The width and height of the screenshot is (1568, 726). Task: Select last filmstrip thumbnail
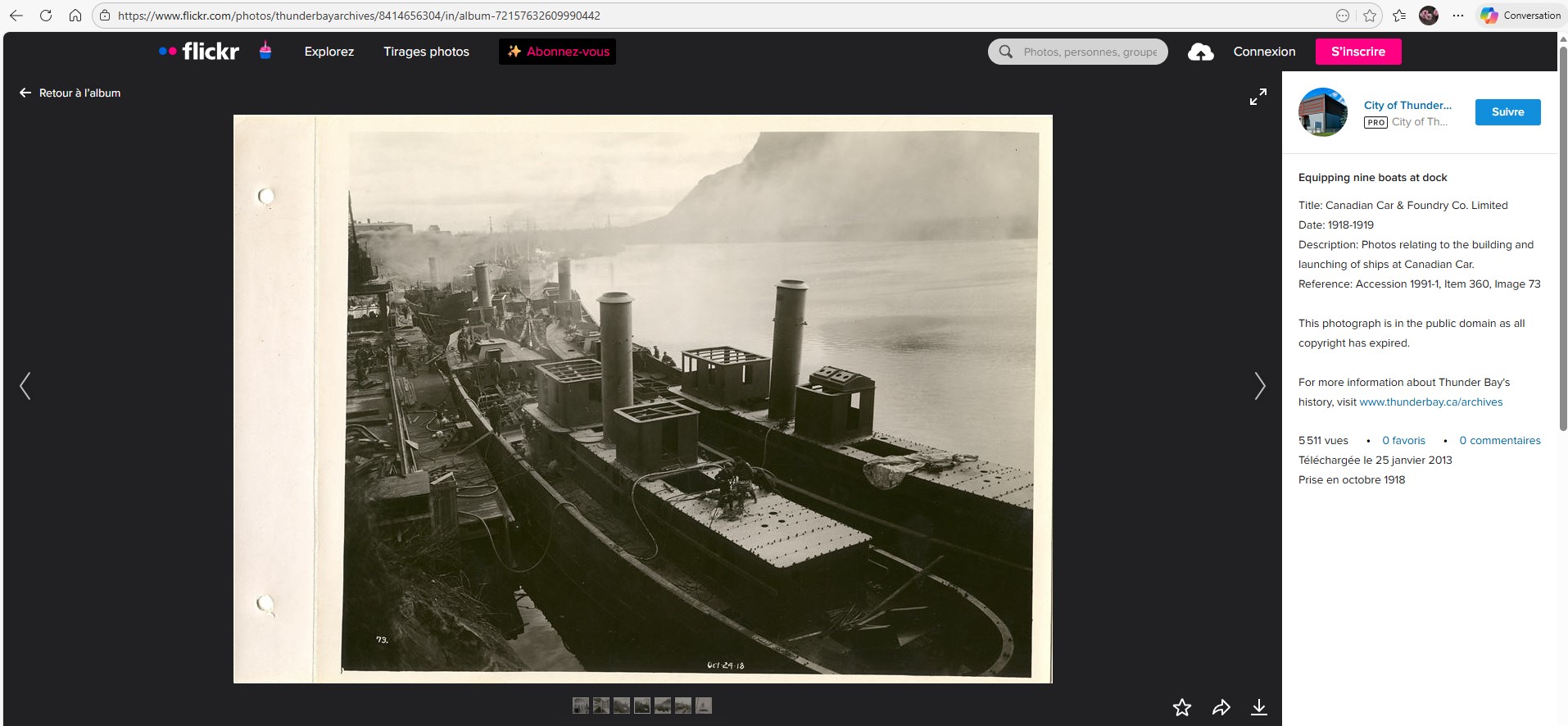pos(704,706)
